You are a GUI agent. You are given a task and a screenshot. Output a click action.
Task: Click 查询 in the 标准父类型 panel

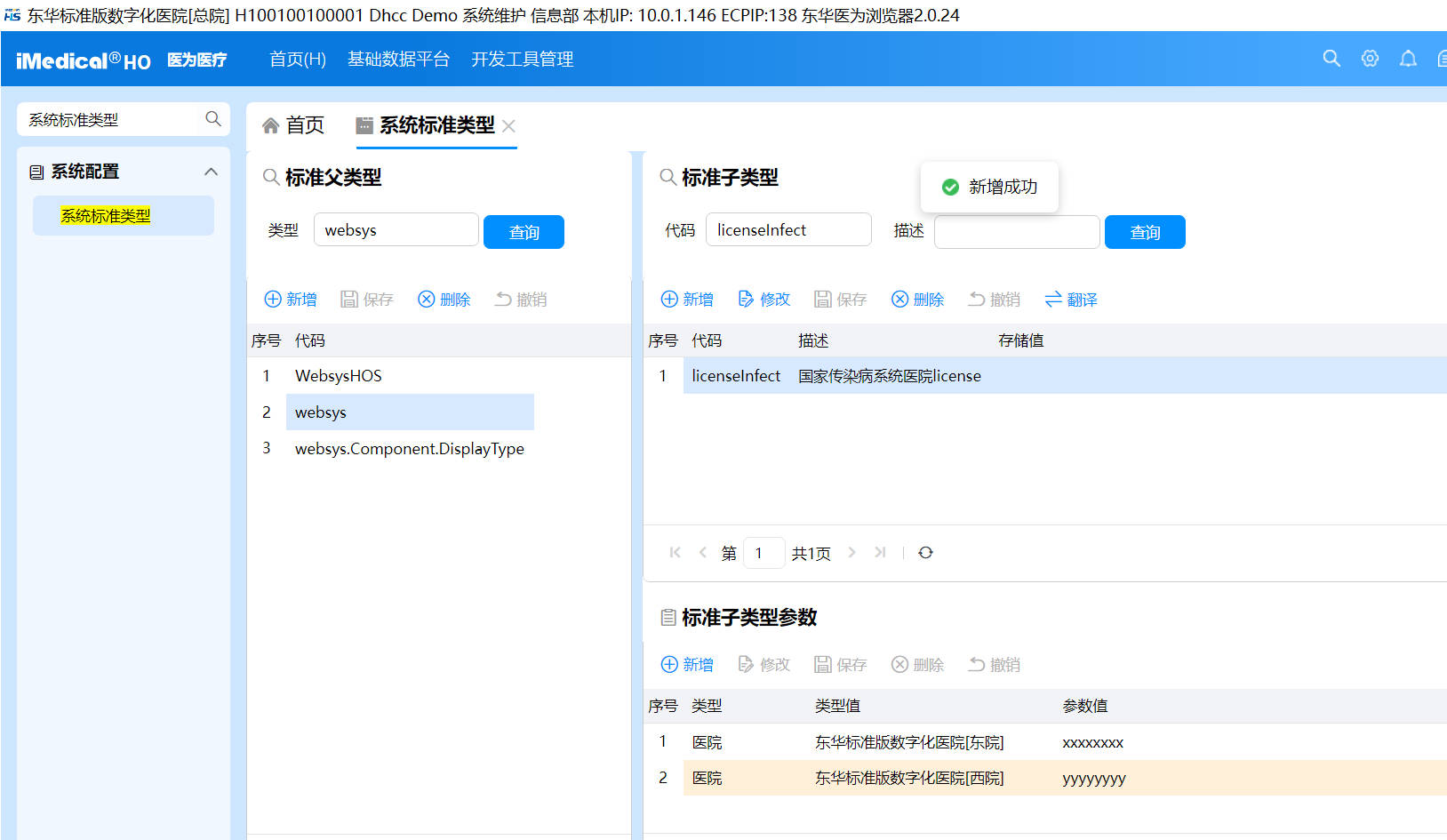click(x=524, y=232)
